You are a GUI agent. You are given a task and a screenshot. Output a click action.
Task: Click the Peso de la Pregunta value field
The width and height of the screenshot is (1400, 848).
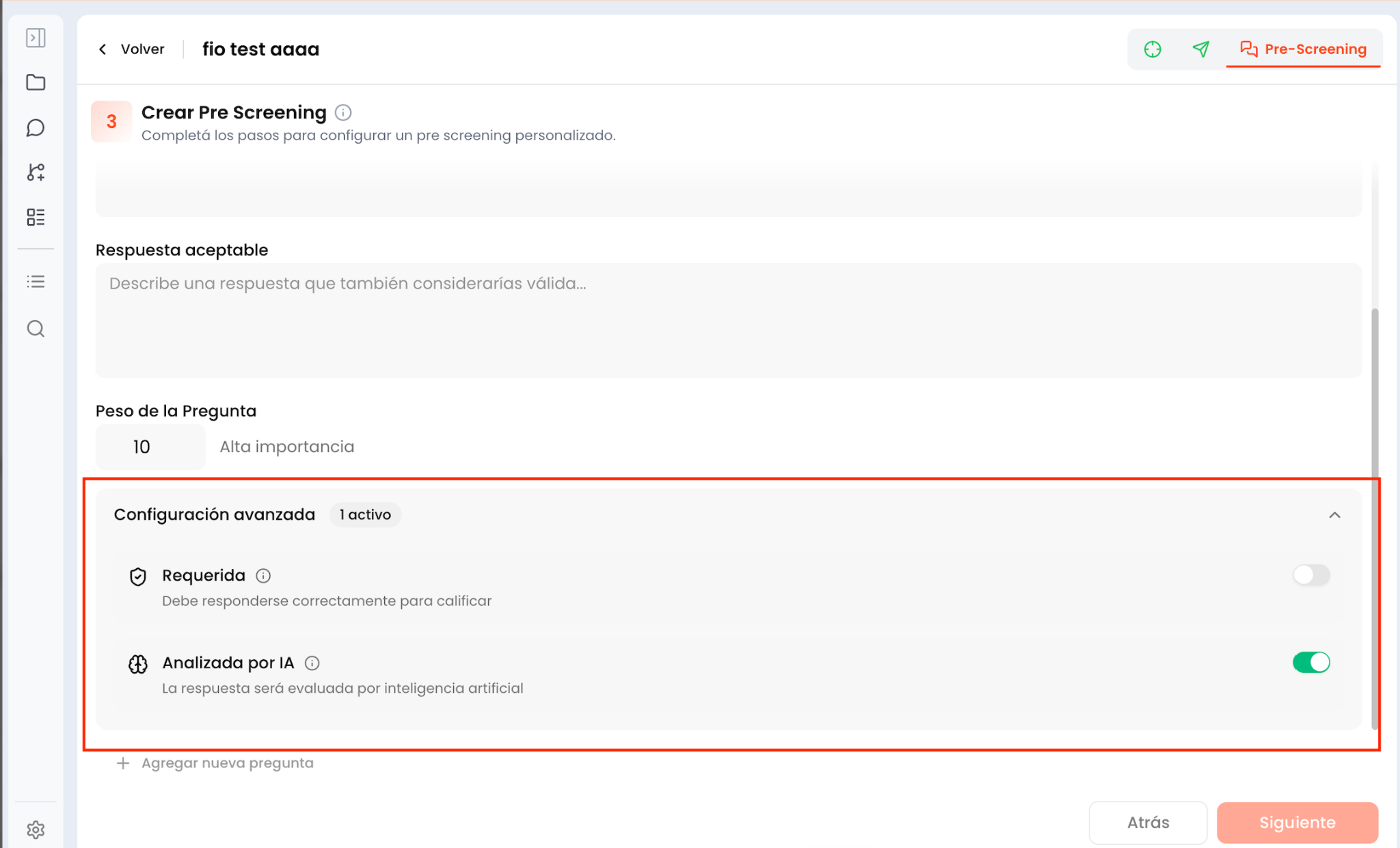150,447
